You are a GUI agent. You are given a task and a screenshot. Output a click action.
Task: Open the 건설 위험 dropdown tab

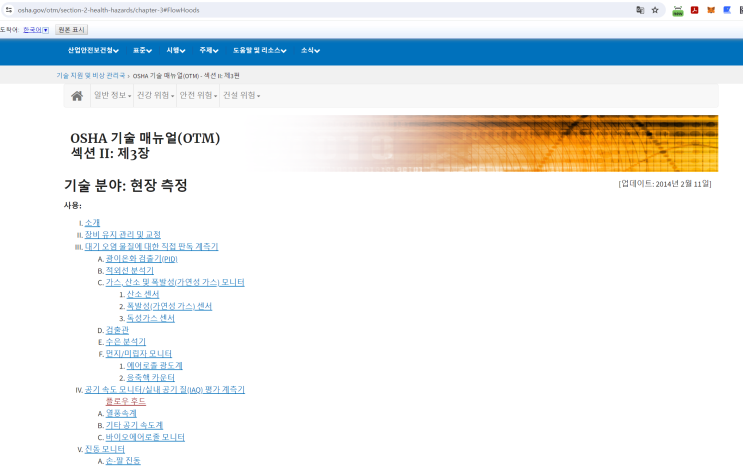coord(241,95)
